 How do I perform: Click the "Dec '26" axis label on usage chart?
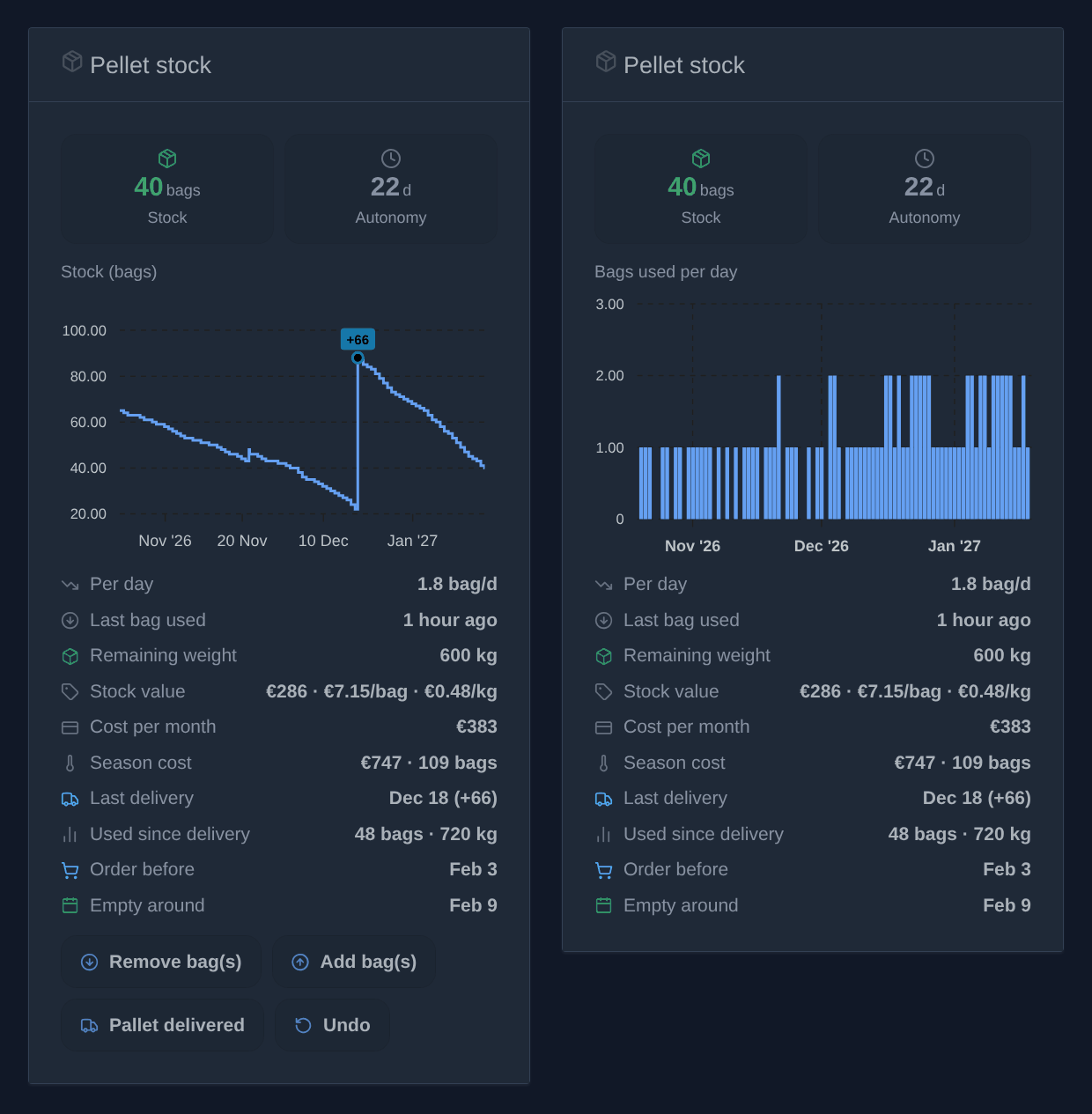point(822,546)
